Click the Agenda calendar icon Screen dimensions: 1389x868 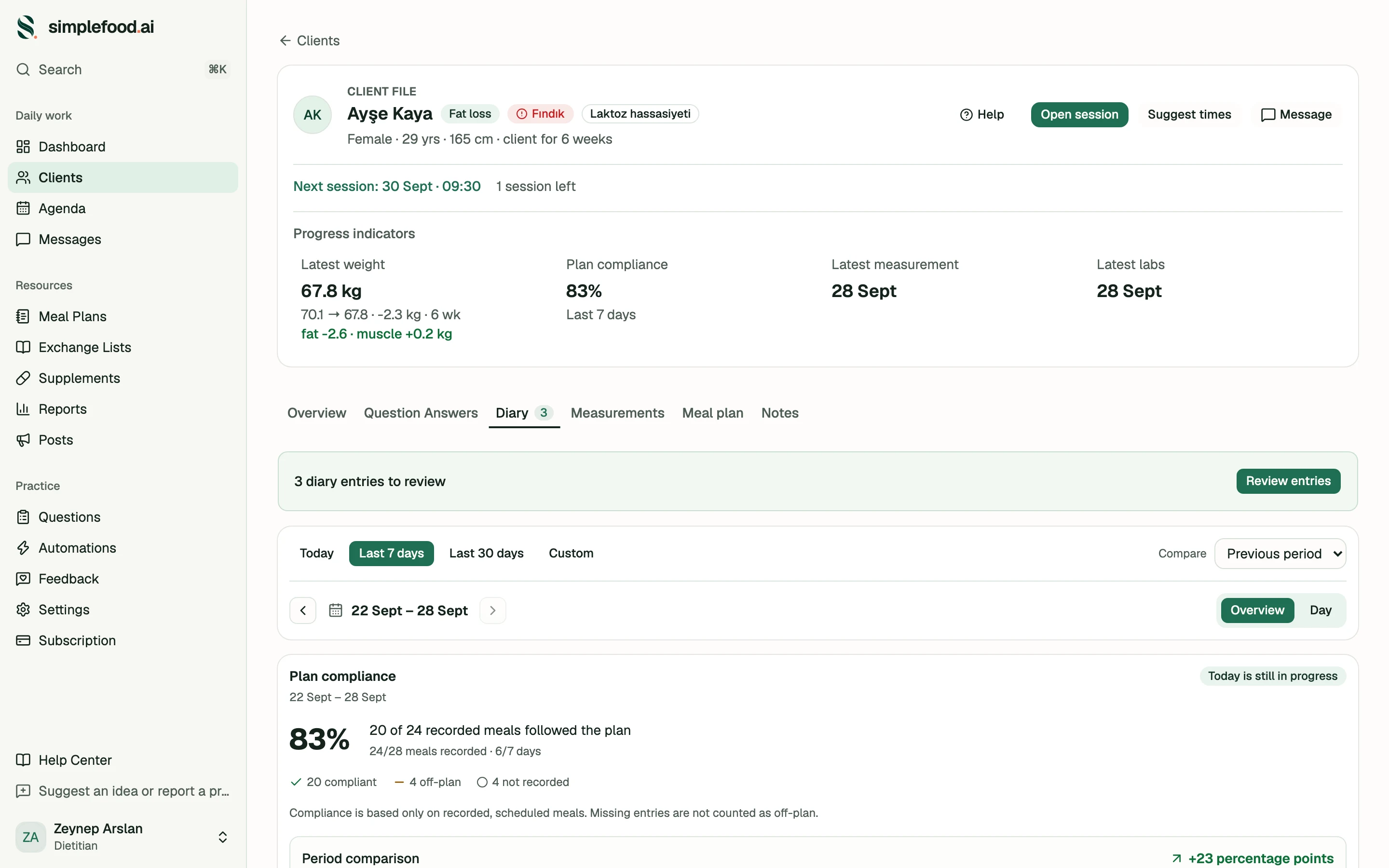23,208
